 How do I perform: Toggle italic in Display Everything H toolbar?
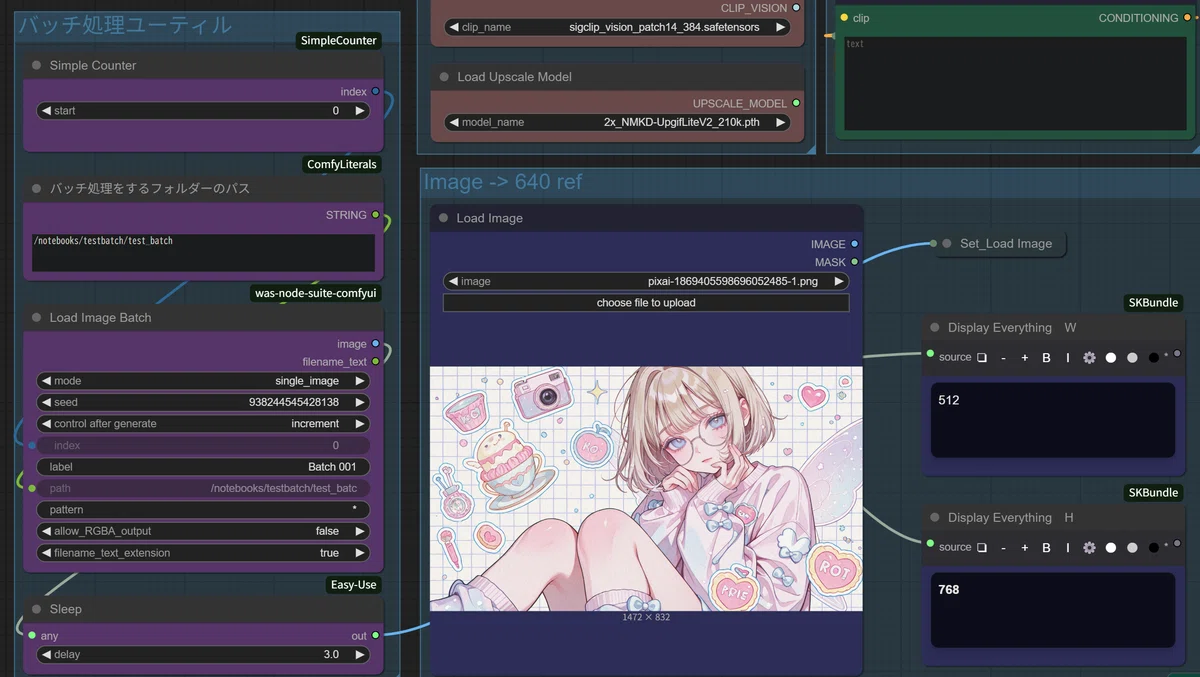pos(1067,547)
